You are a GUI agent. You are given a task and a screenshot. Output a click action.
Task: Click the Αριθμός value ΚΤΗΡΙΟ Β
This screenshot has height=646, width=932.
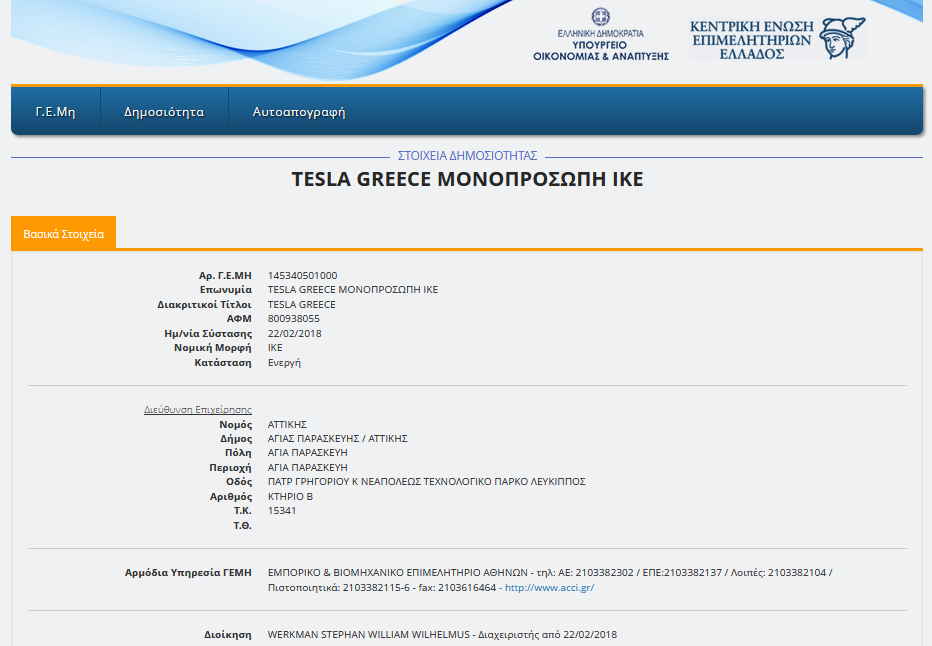(290, 496)
